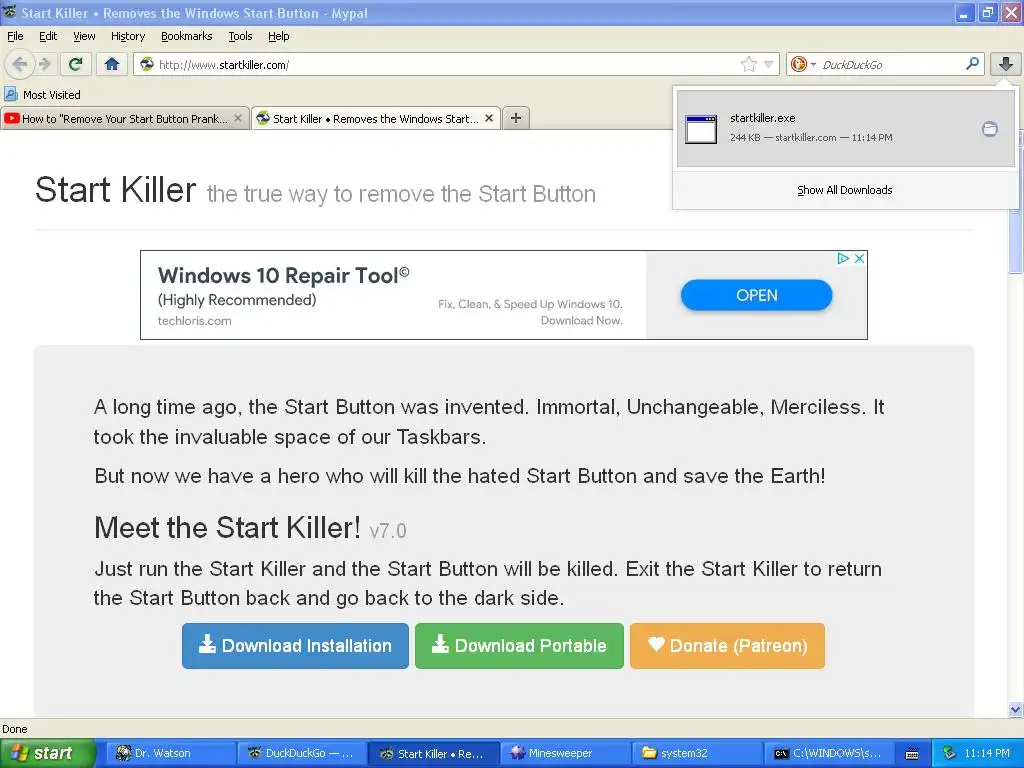This screenshot has height=768, width=1024.
Task: Open a new tab with plus button
Action: (x=516, y=118)
